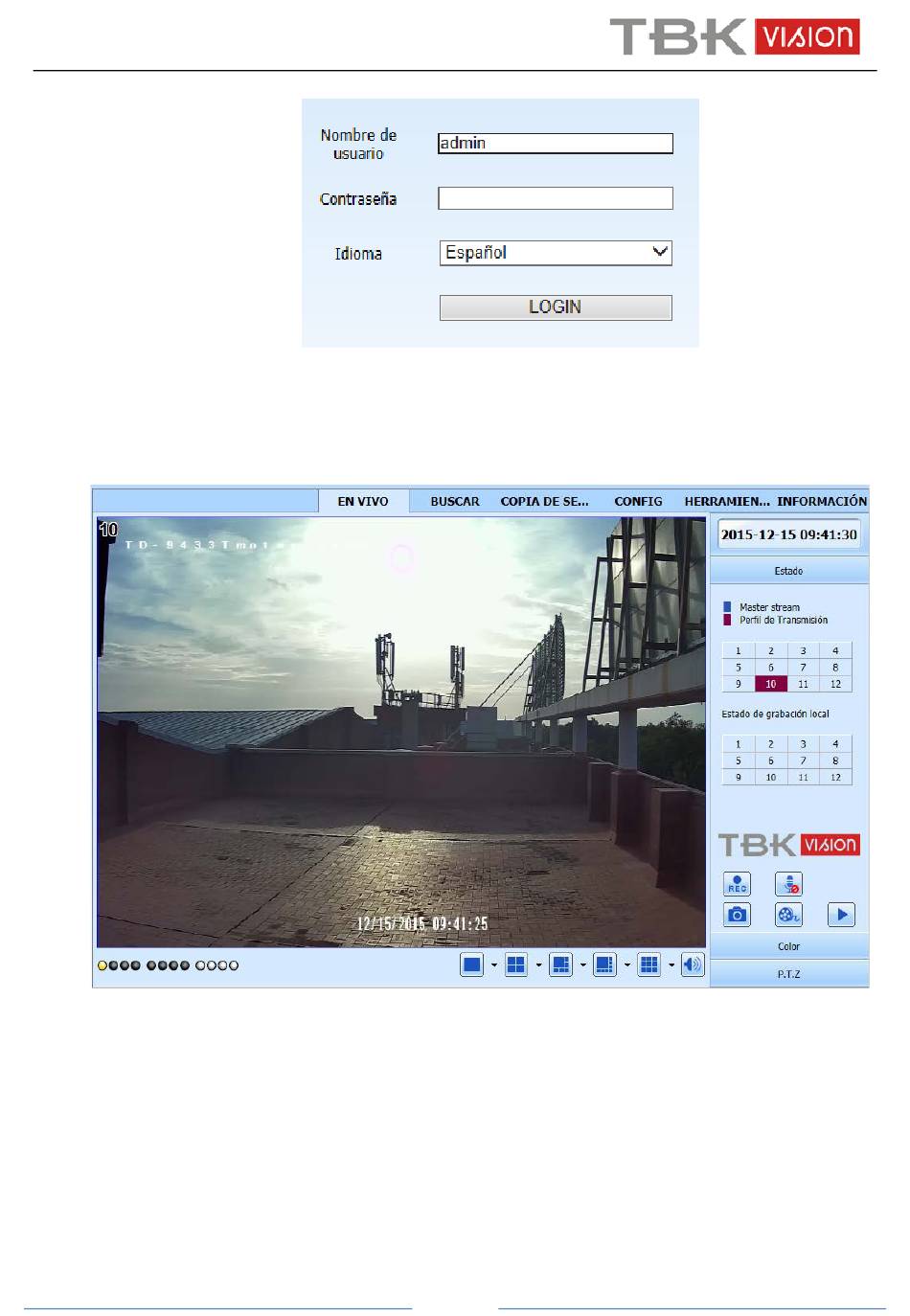Select channel 4 in stream status grid

835,651
